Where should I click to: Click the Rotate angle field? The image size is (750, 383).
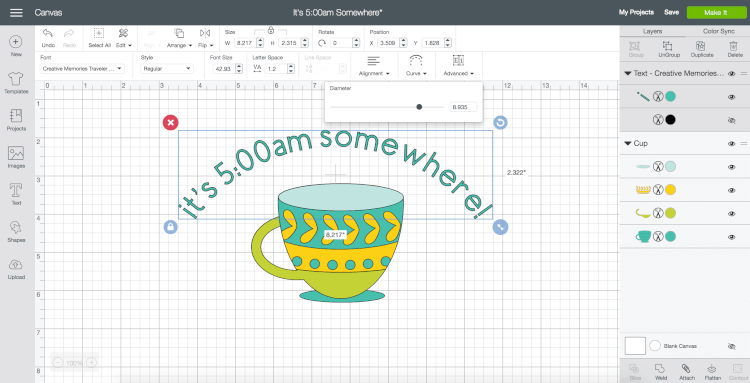(341, 43)
